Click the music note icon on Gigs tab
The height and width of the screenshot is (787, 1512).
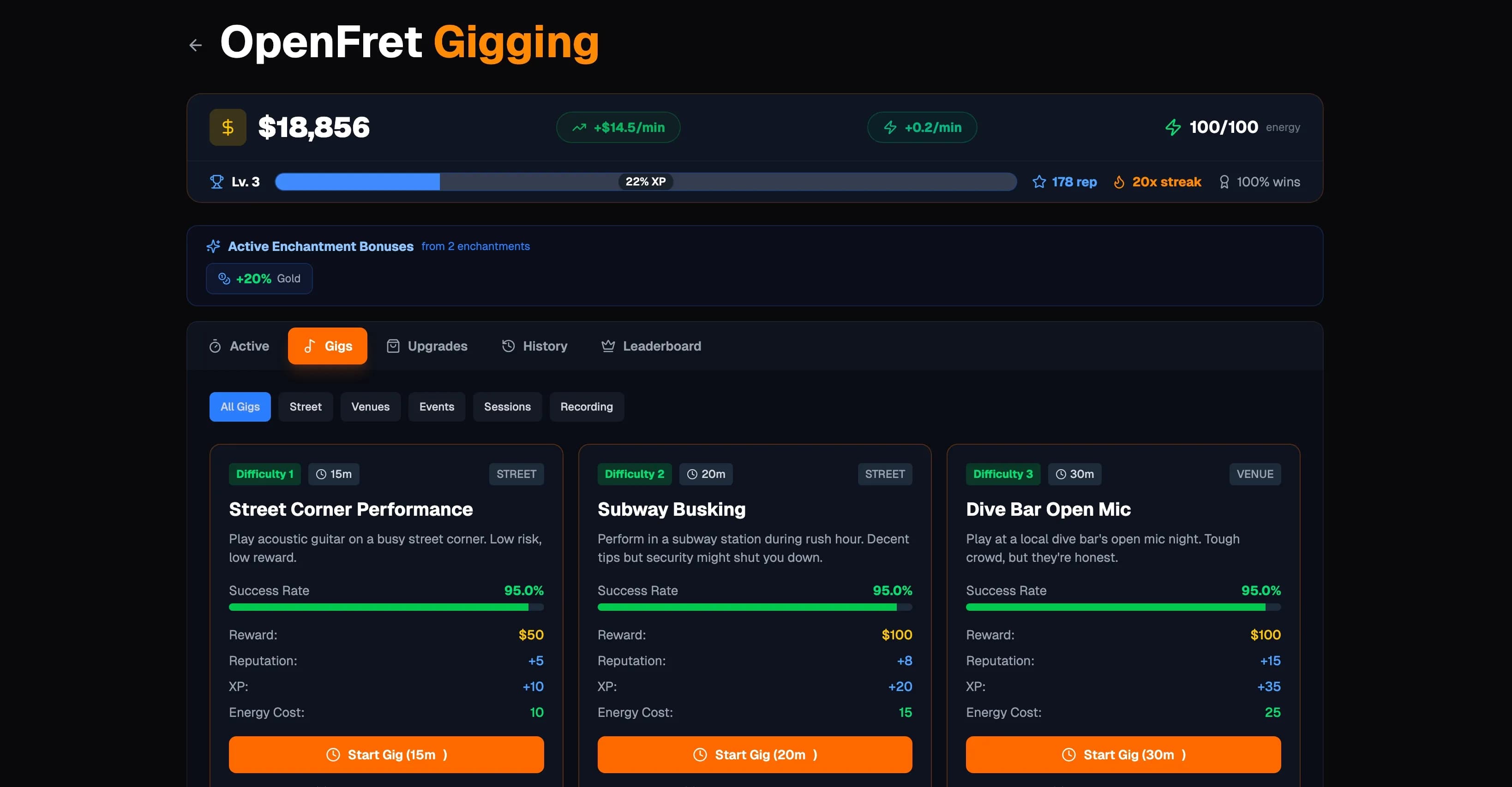(x=310, y=346)
